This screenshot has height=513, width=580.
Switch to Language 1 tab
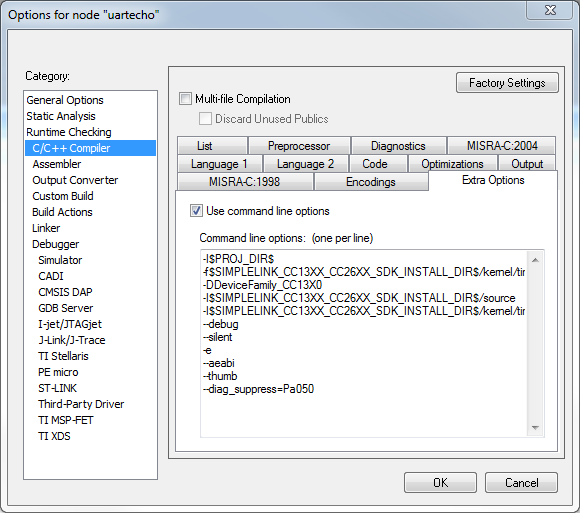[219, 164]
